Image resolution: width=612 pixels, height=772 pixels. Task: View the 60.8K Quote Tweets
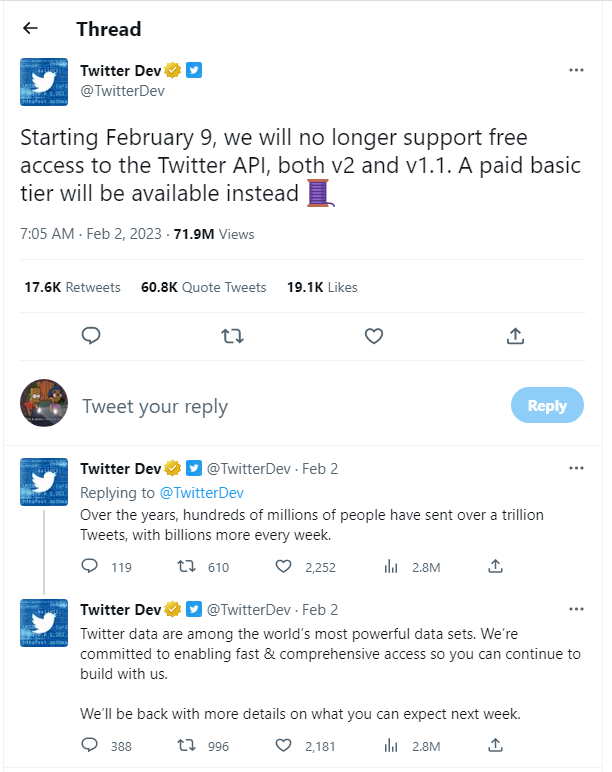pos(203,287)
